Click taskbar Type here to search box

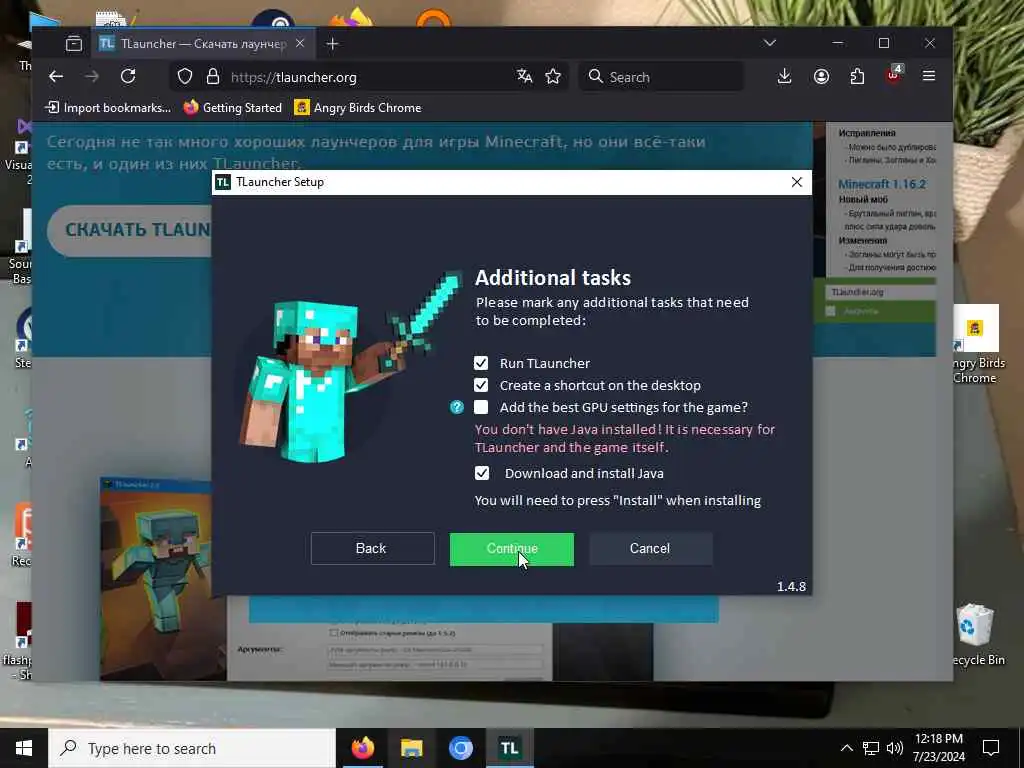(x=192, y=748)
